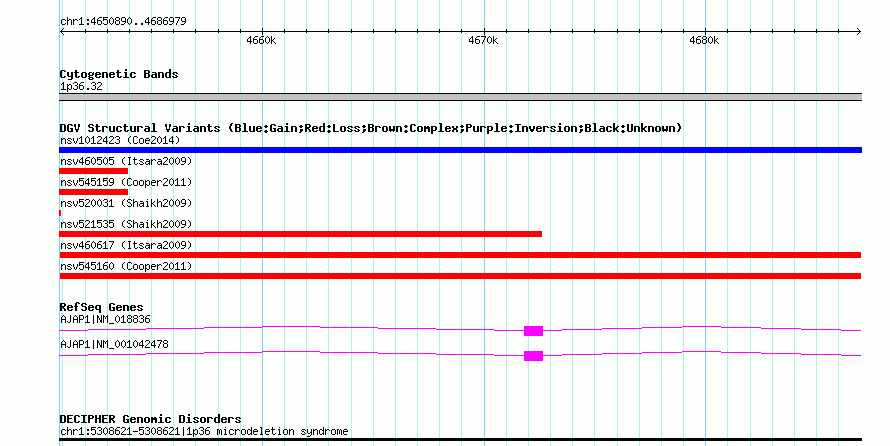Screen dimensions: 890x446
Task: Click the DECIPHER Genomic Disorders track title
Action: 150,419
